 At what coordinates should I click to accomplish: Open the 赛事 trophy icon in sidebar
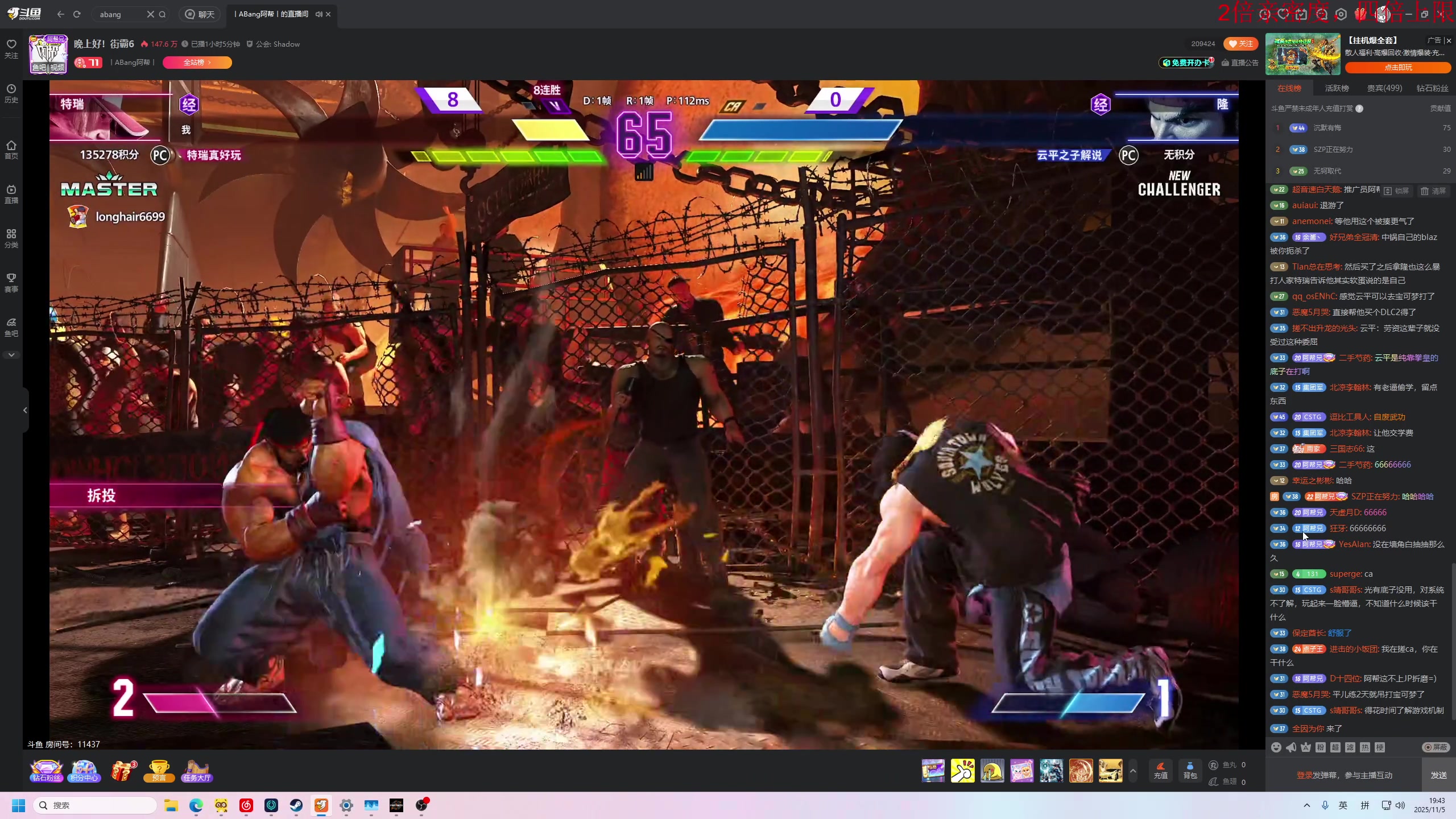click(x=11, y=282)
